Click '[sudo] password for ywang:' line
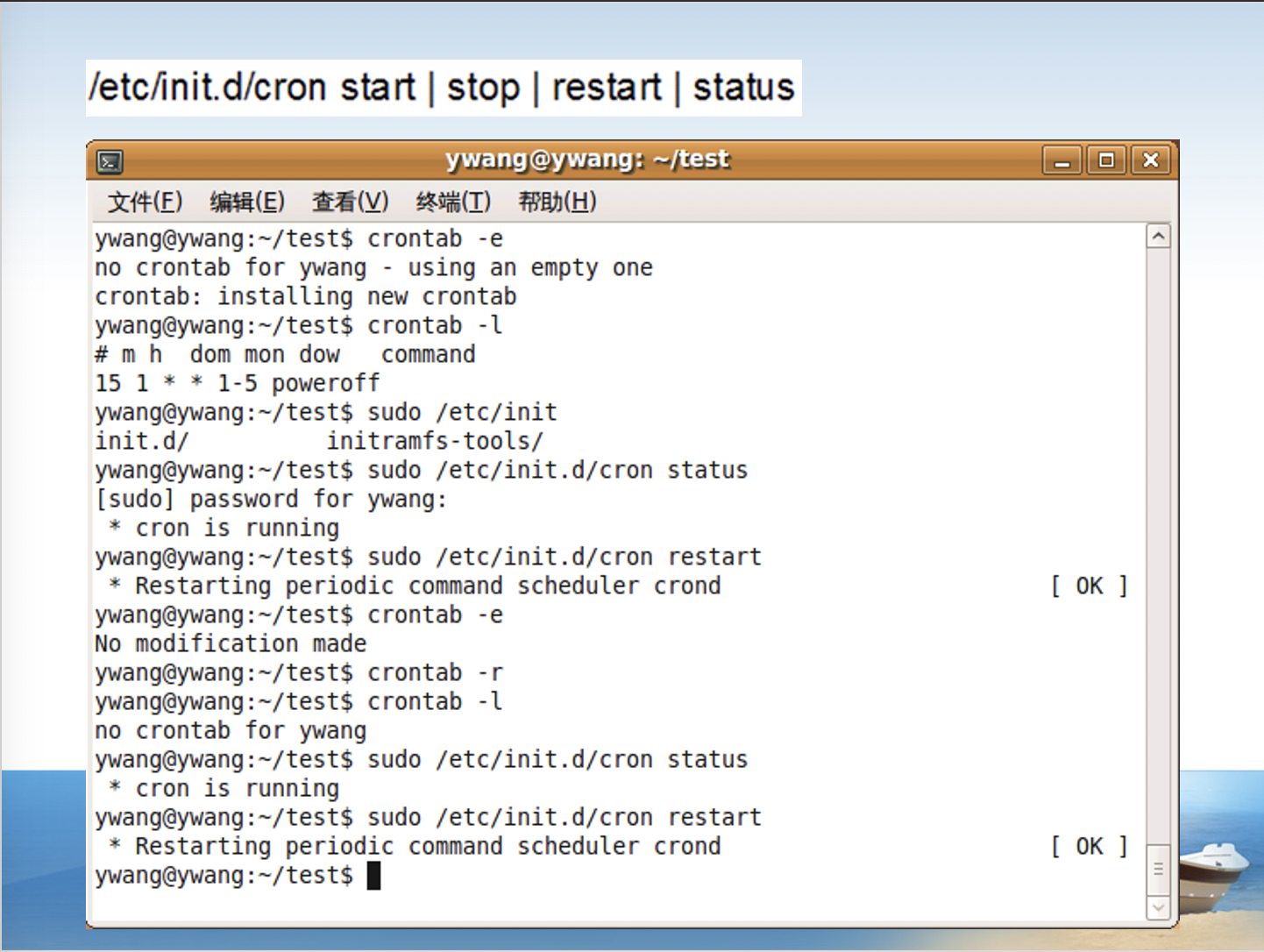The height and width of the screenshot is (952, 1264). point(272,500)
